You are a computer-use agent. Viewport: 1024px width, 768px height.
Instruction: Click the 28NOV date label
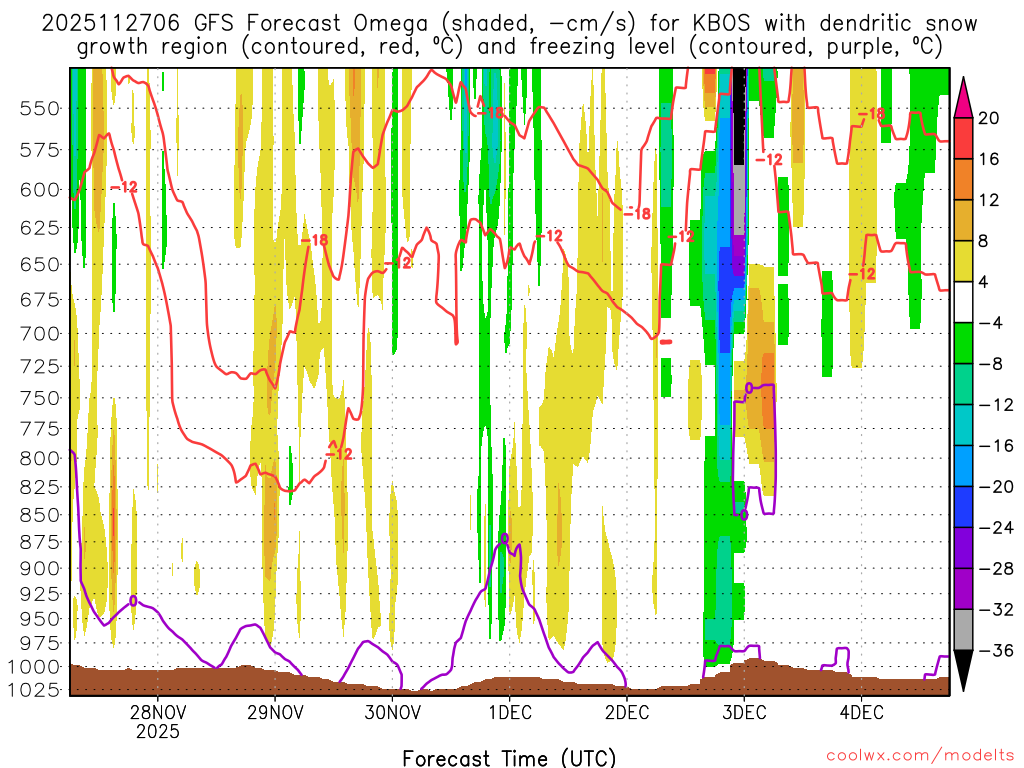[x=157, y=712]
